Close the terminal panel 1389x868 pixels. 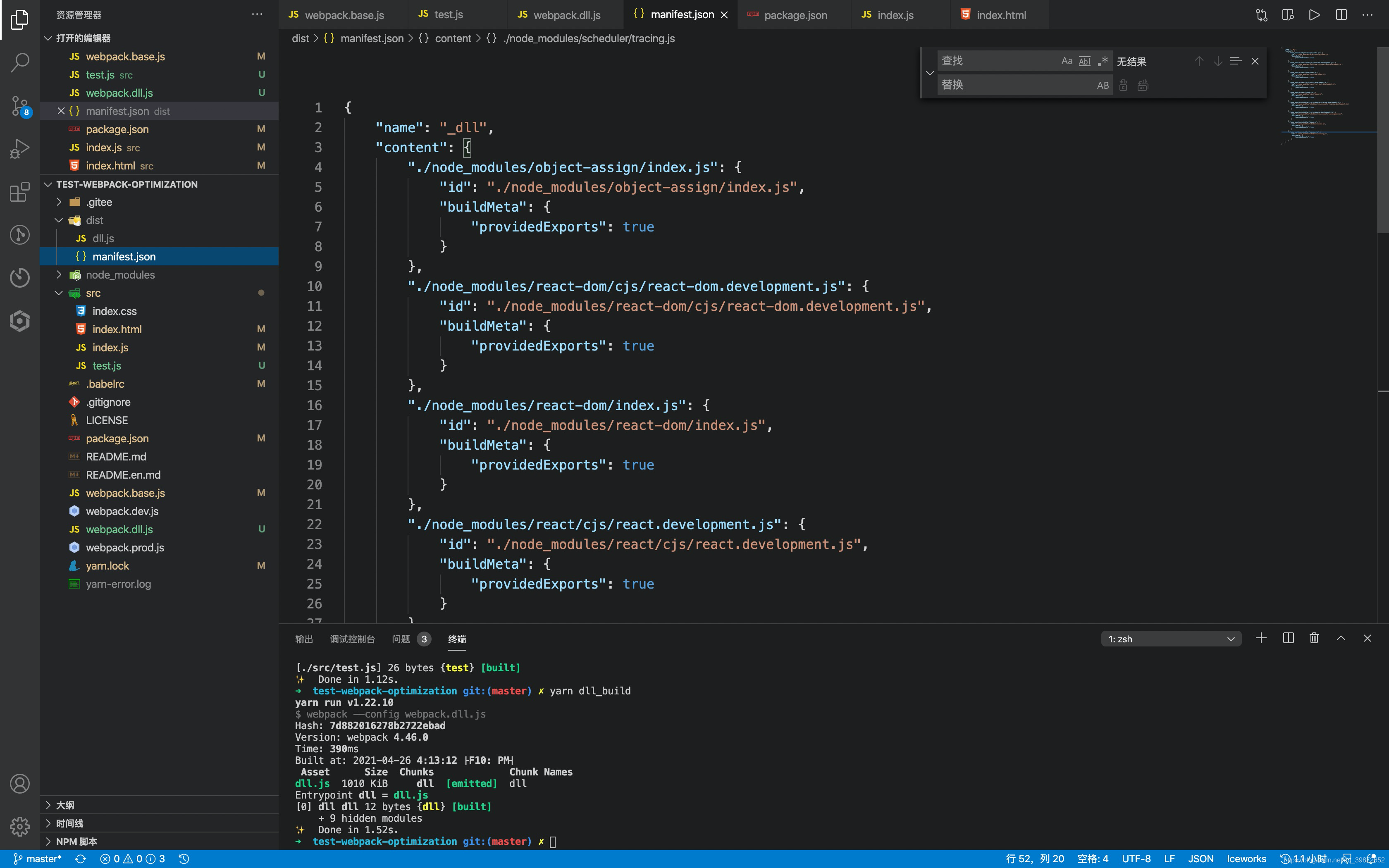pyautogui.click(x=1367, y=638)
